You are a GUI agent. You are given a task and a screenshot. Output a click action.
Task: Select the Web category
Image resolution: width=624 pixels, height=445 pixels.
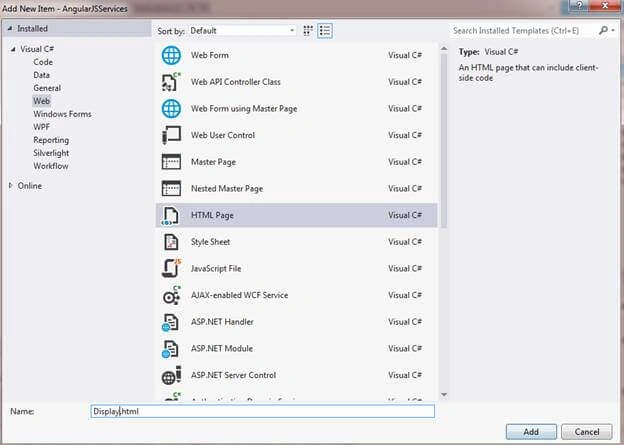[x=41, y=101]
